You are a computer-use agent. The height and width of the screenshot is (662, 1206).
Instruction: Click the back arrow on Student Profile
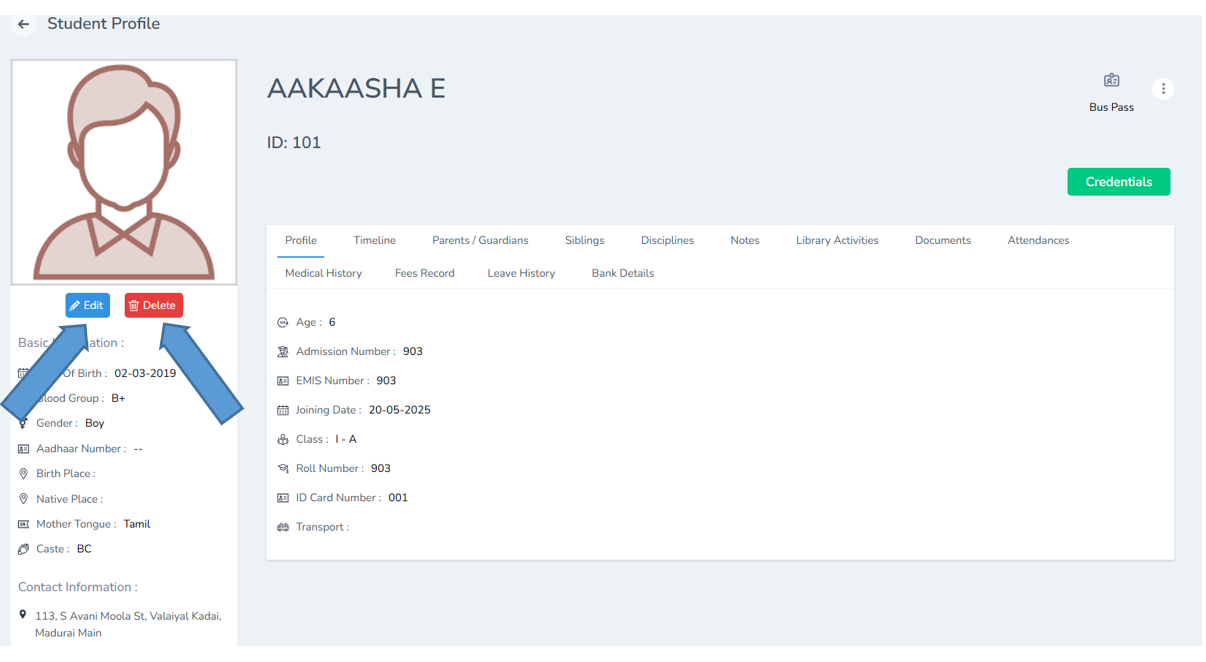tap(22, 23)
